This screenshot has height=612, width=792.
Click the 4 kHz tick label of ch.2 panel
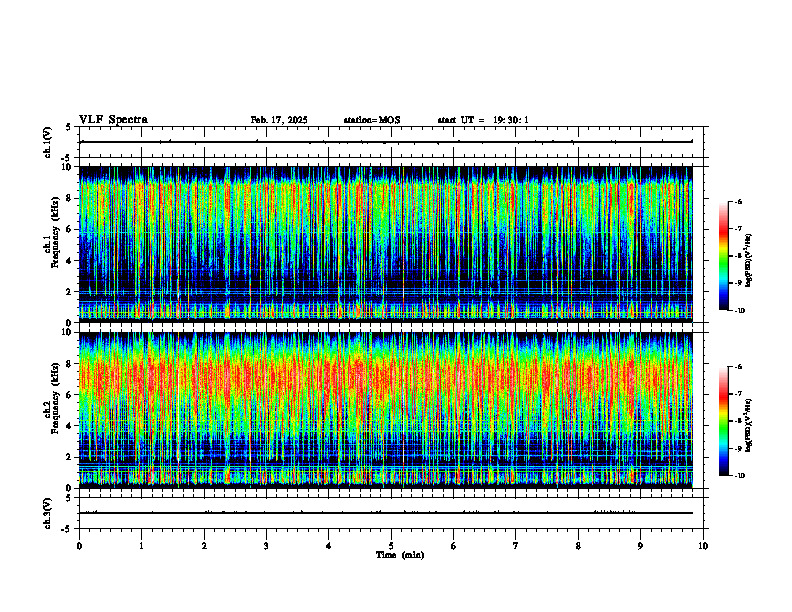pyautogui.click(x=70, y=426)
